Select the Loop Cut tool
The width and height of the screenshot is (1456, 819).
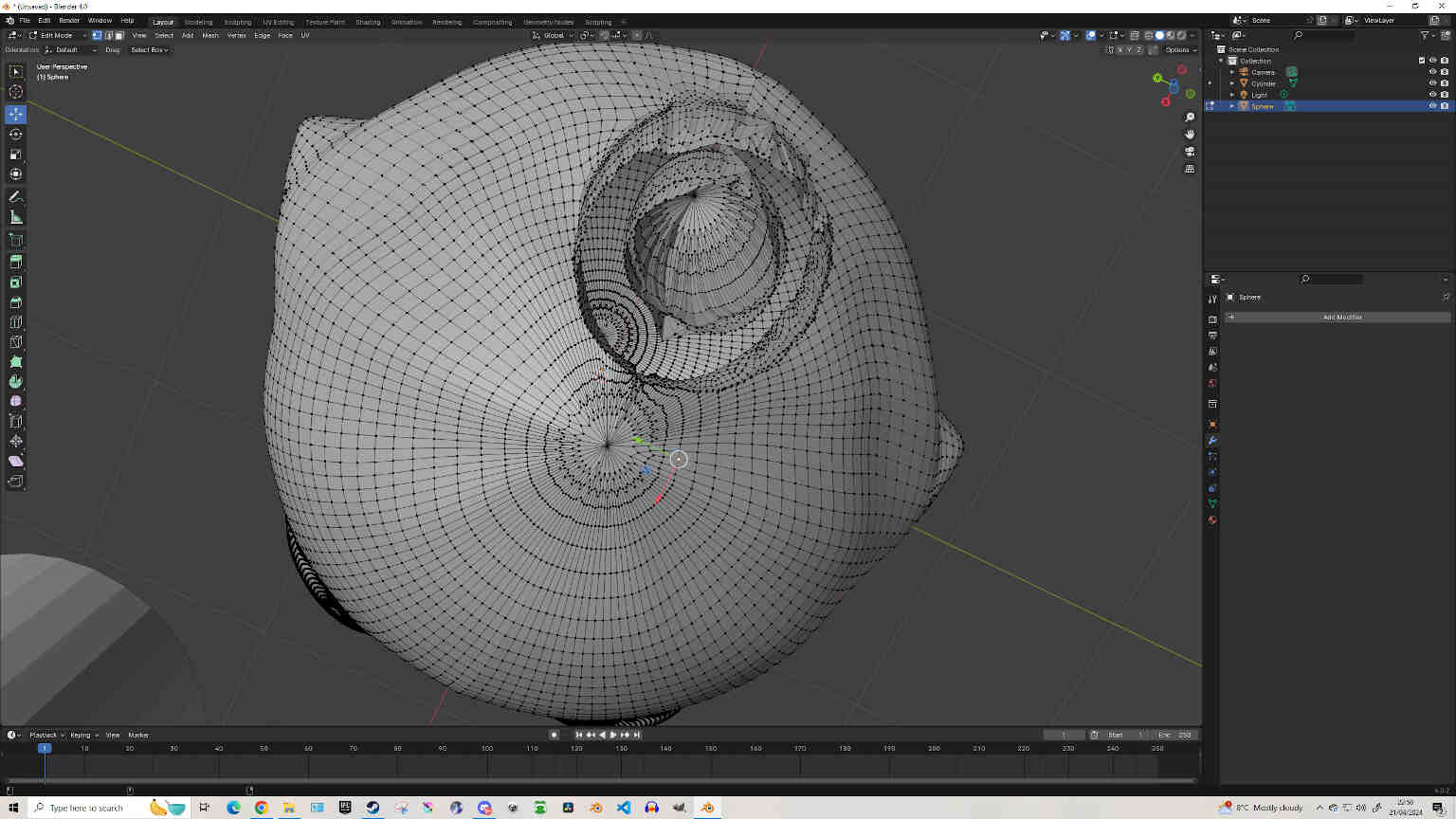16,322
